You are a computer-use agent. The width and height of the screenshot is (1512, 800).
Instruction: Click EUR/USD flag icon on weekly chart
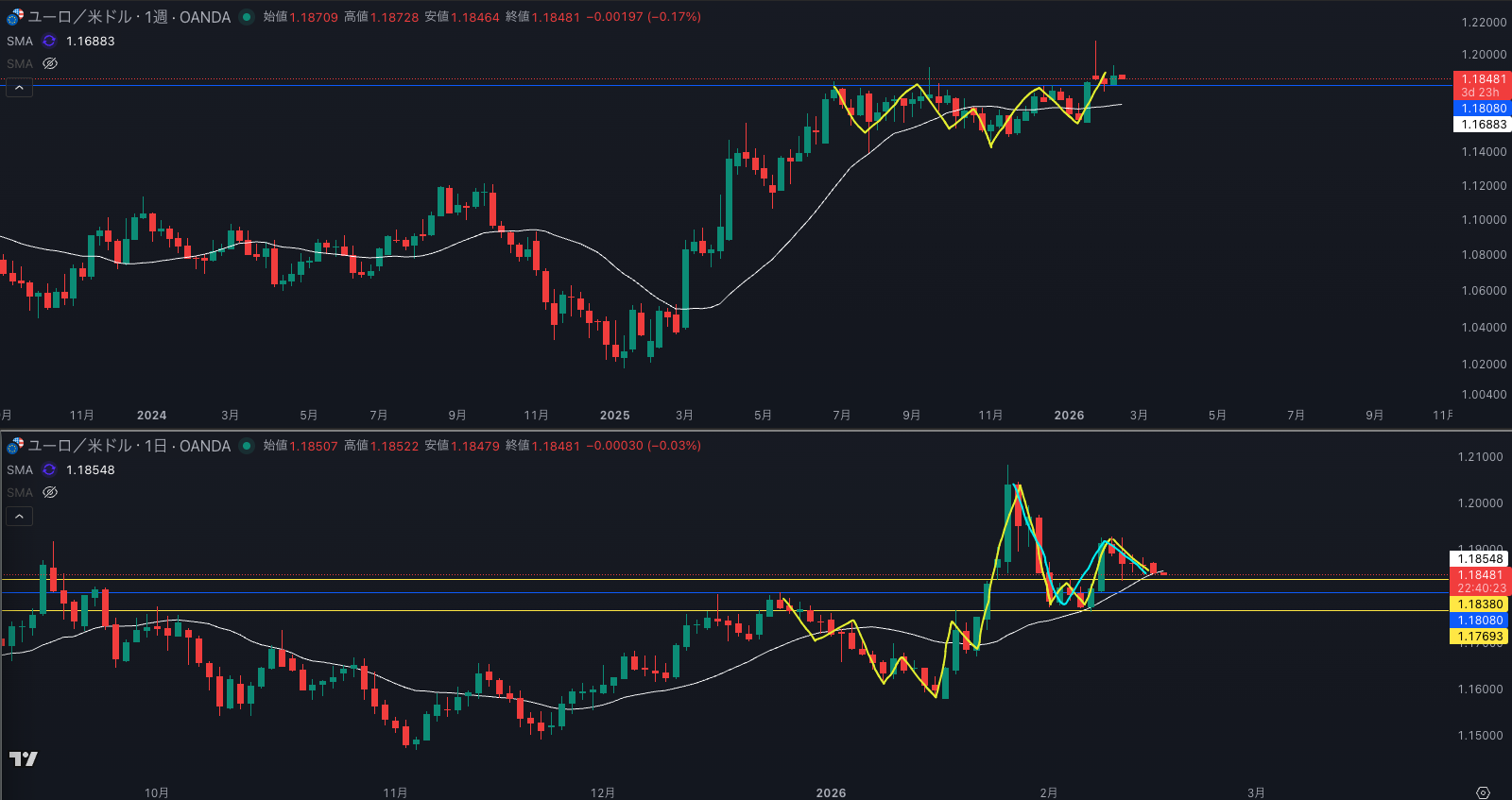15,17
